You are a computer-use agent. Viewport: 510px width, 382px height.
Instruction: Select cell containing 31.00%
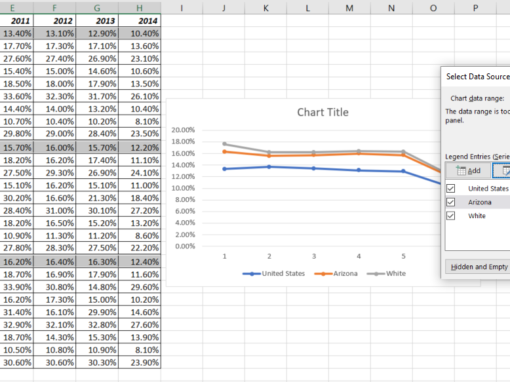point(55,211)
